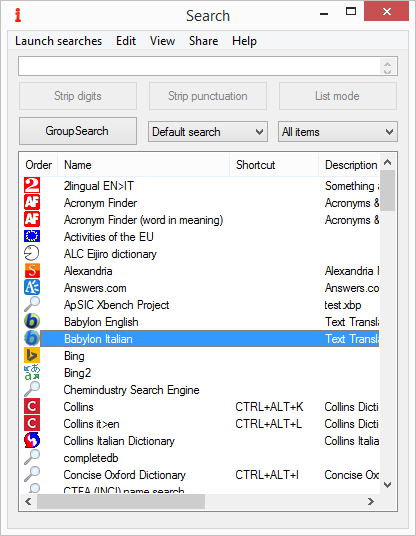Select the 2lingual EN>IT entry
Screen dimensions: 416x536
99,186
